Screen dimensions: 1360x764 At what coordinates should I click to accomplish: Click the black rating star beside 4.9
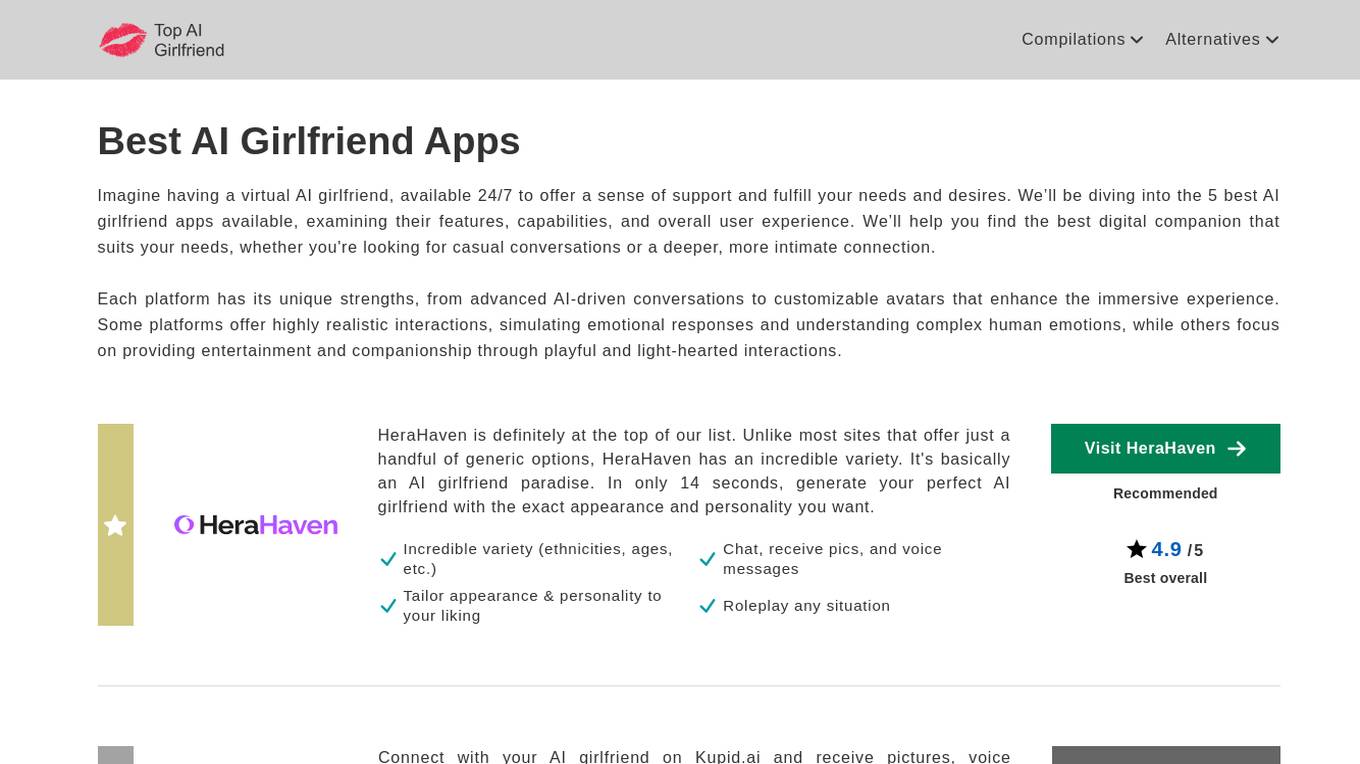[x=1136, y=549]
